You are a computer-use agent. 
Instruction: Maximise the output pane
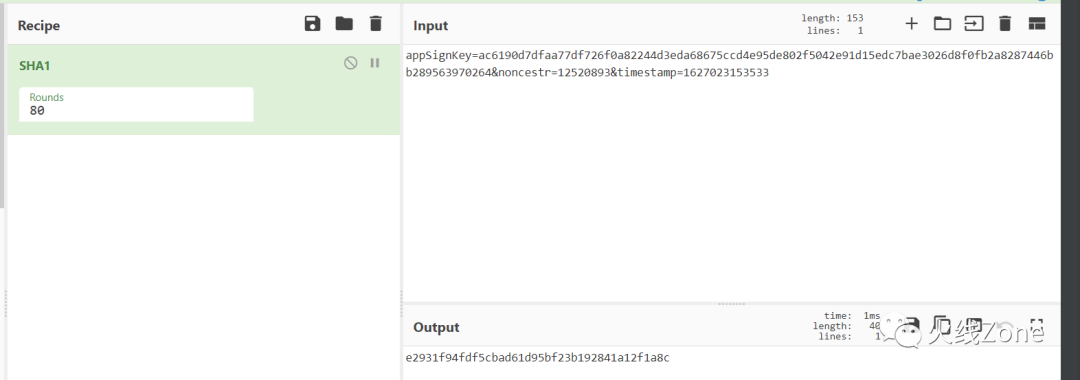click(x=1037, y=327)
